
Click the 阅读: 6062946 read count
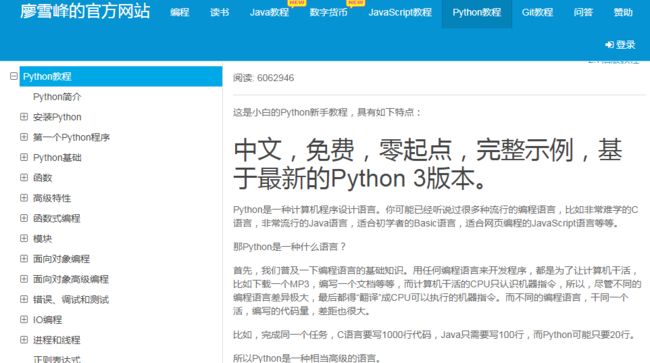click(263, 78)
